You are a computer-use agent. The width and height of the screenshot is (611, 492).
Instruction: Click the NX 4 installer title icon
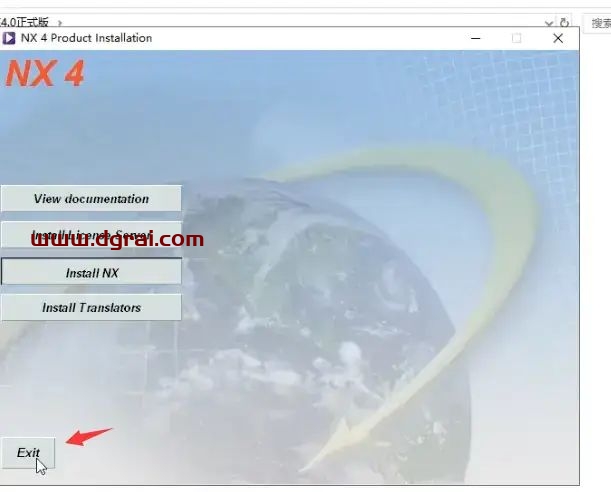[9, 38]
